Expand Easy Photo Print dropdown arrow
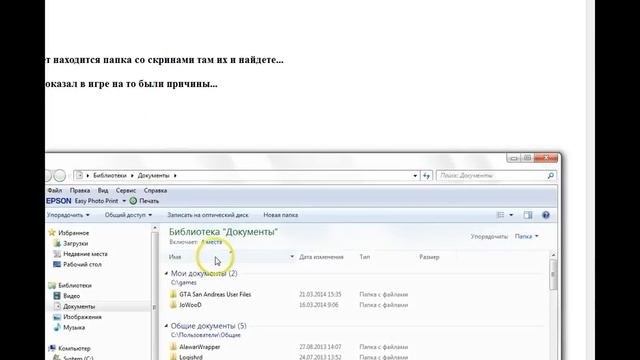Screen dimensions: 640x360 124,201
